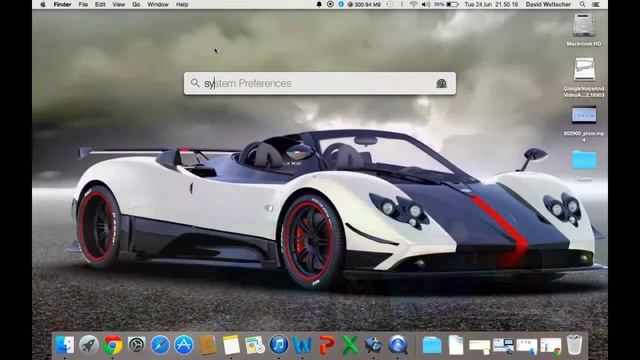Open the Wi-Fi status menu

(413, 4)
